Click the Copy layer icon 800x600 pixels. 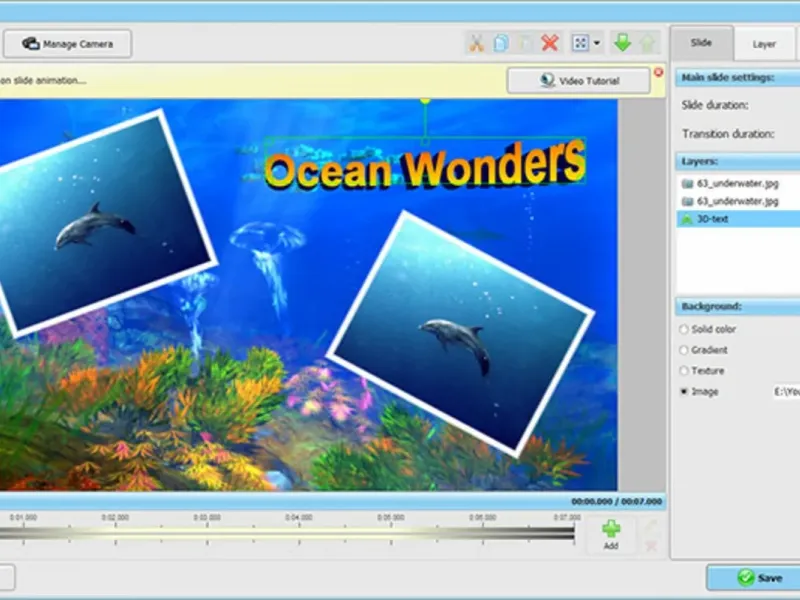tap(501, 43)
